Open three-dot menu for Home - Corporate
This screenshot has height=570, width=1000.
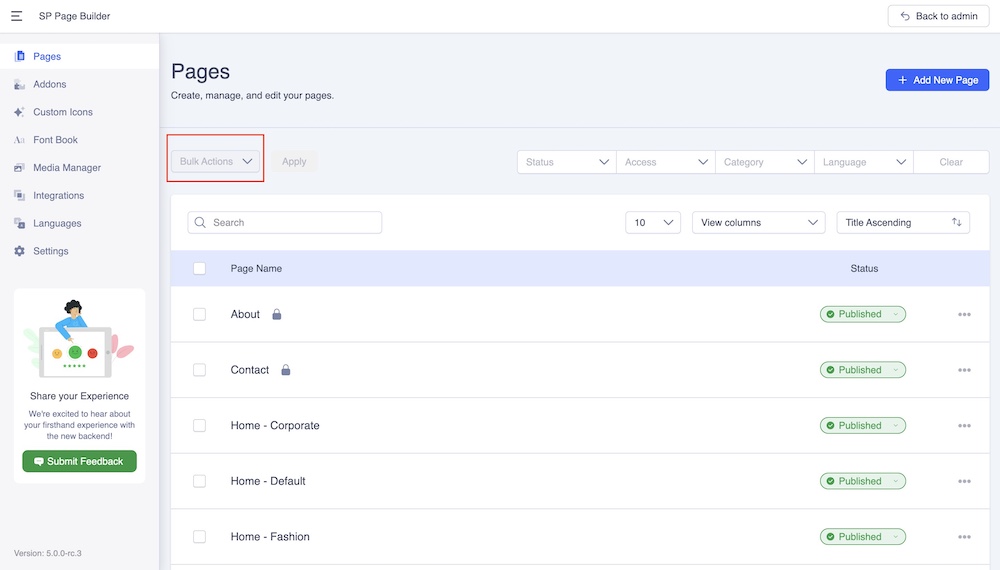click(964, 426)
